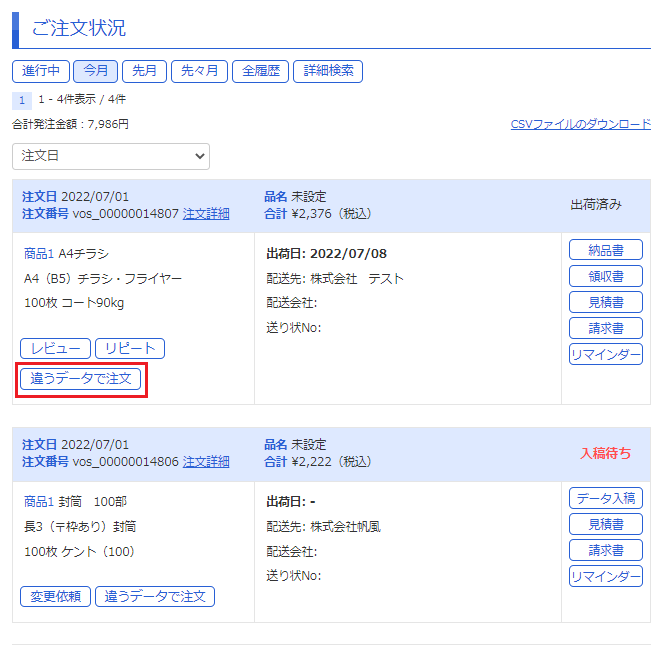Go to page 1 of results
Image resolution: width=668 pixels, height=645 pixels.
pyautogui.click(x=22, y=100)
